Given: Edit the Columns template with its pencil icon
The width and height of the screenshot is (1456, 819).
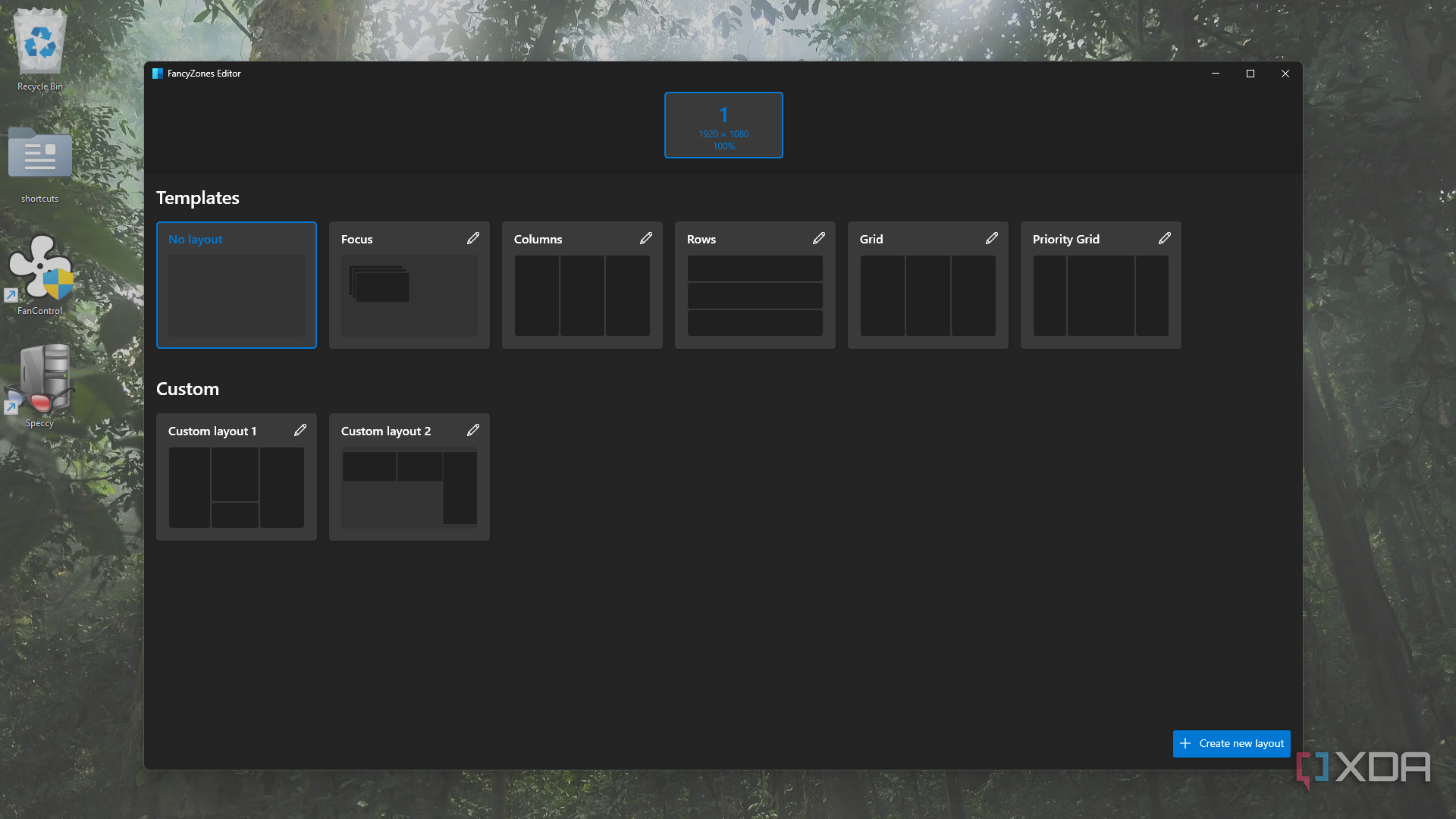Looking at the screenshot, I should [x=646, y=239].
